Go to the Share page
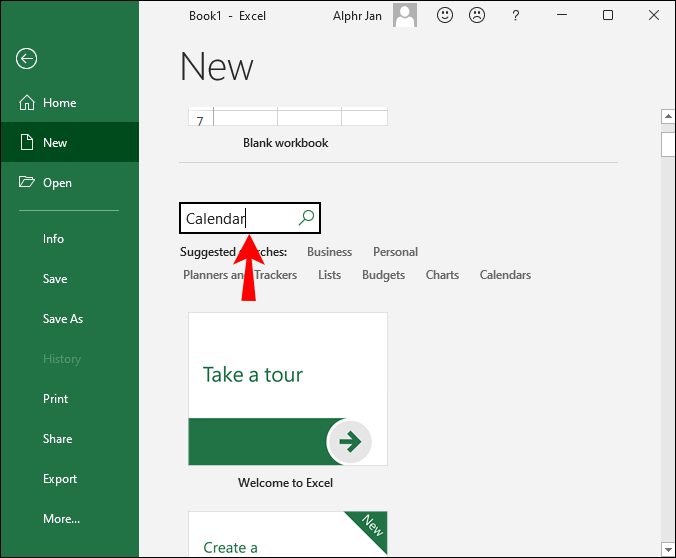 [57, 439]
